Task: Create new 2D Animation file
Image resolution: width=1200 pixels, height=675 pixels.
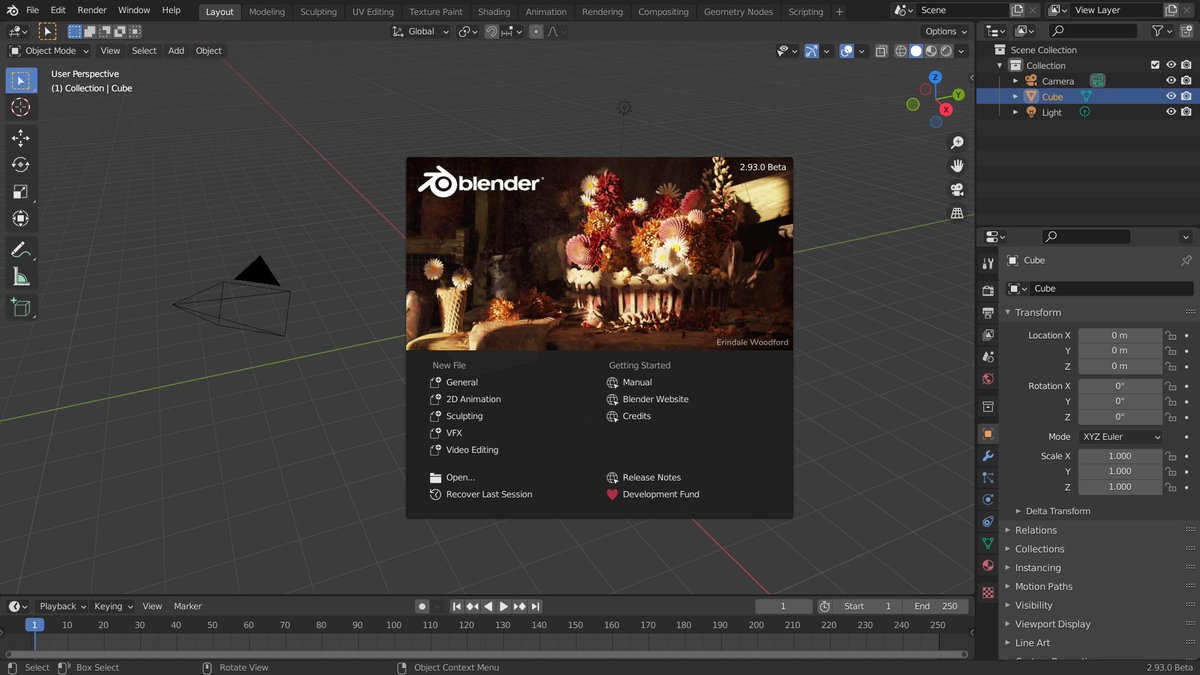Action: [474, 399]
